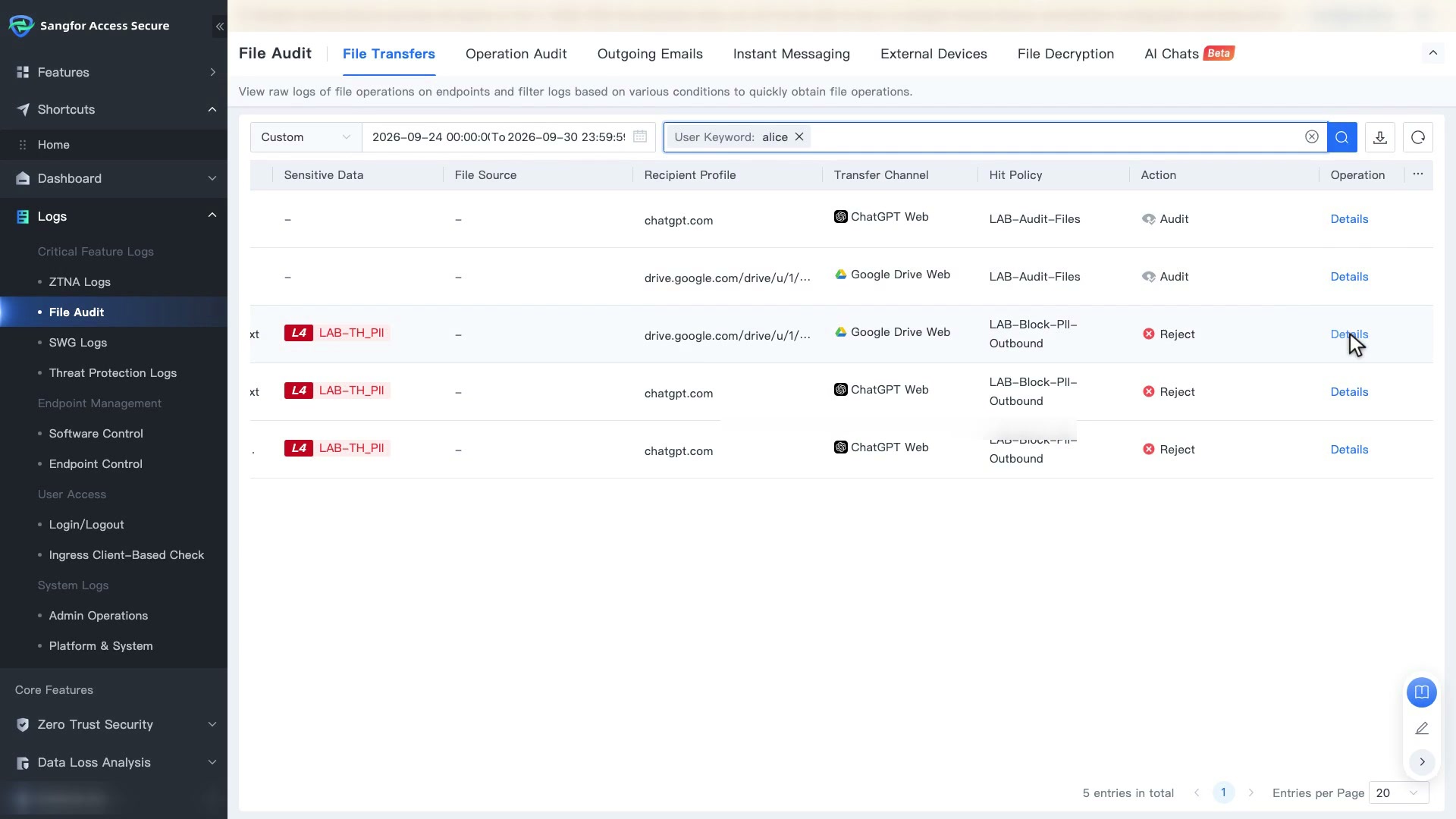The height and width of the screenshot is (819, 1456).
Task: Open Details for Google Drive Audit row
Action: pyautogui.click(x=1349, y=277)
